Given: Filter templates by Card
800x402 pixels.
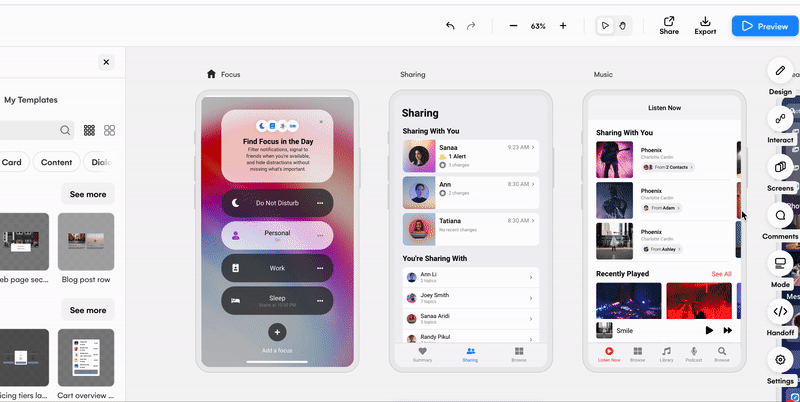Looking at the screenshot, I should [11, 162].
